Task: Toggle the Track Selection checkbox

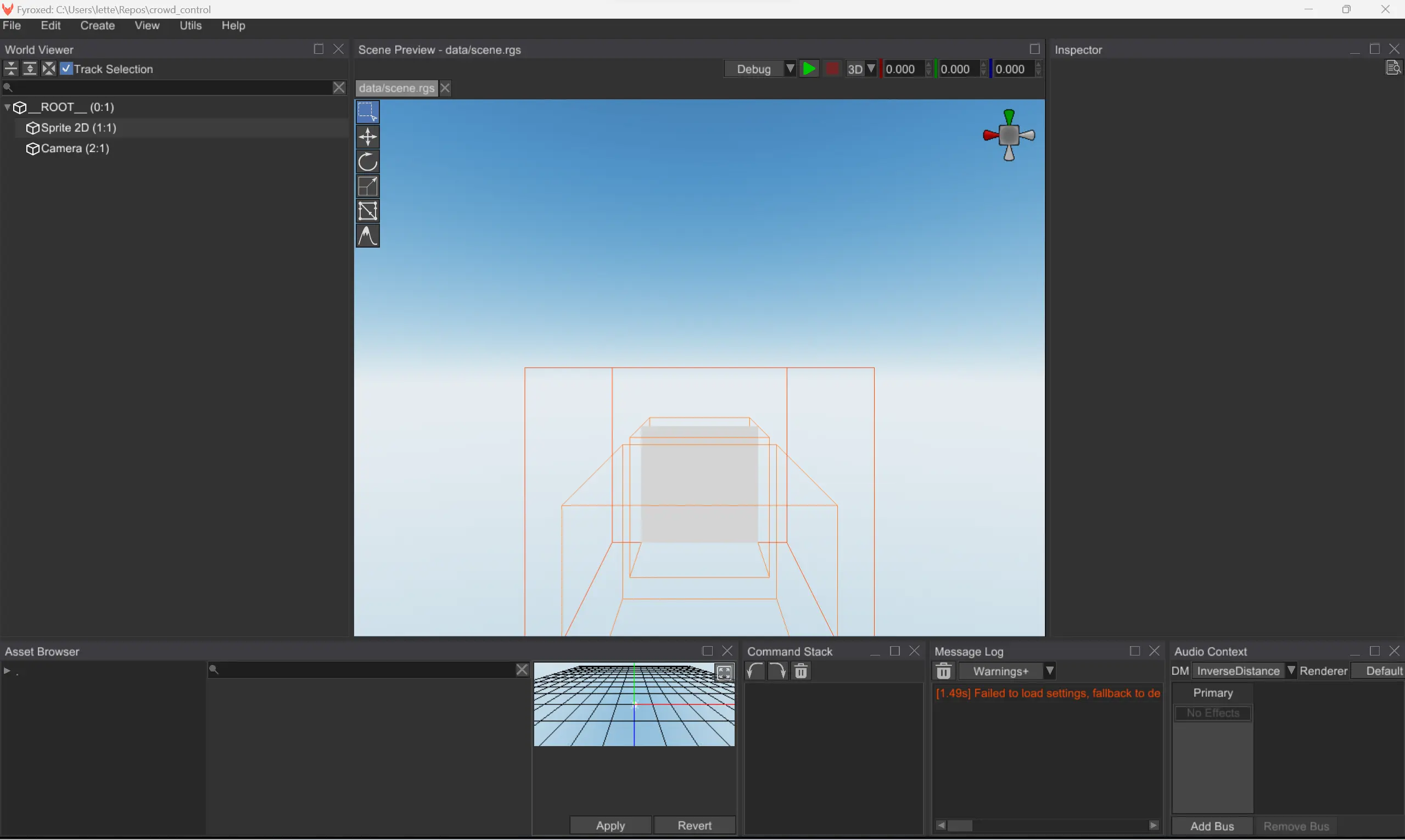Action: coord(67,69)
